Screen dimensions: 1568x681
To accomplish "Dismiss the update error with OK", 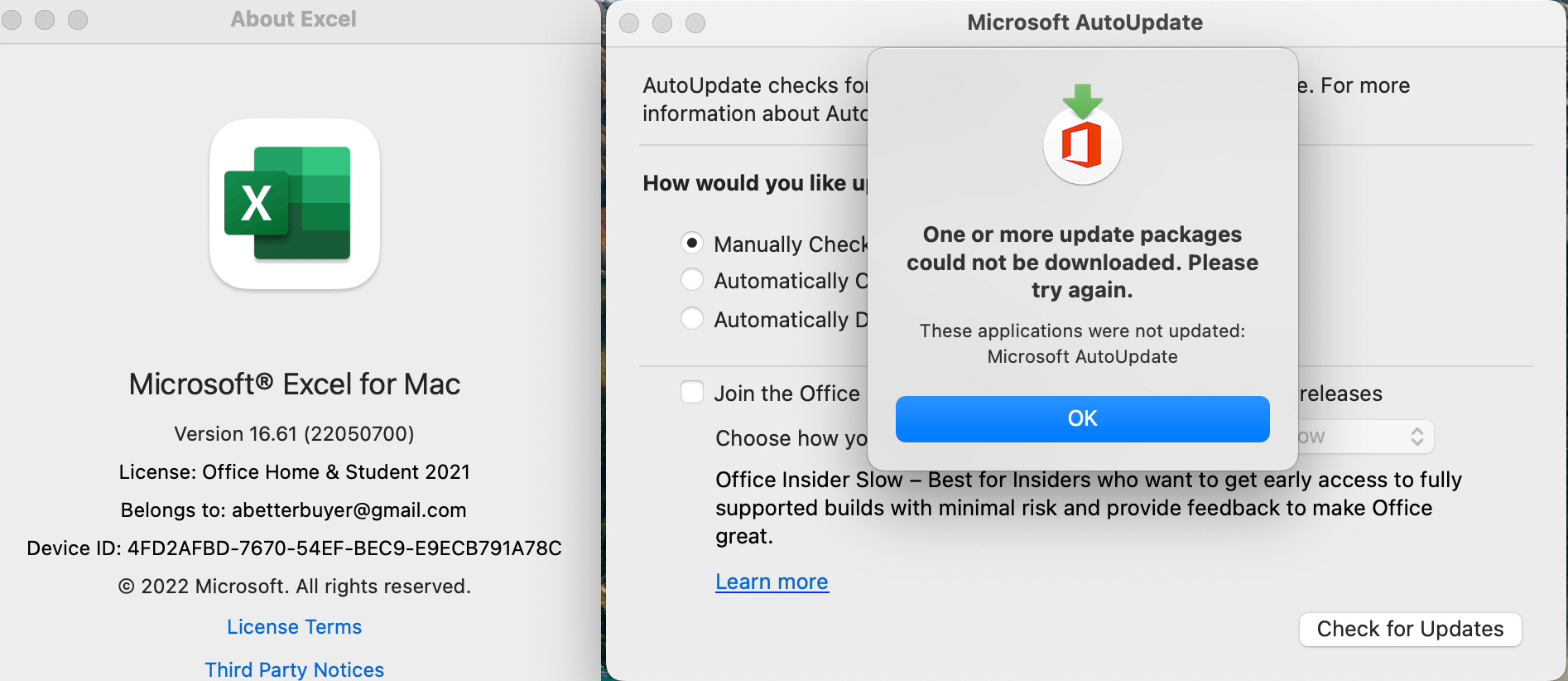I will [x=1082, y=418].
